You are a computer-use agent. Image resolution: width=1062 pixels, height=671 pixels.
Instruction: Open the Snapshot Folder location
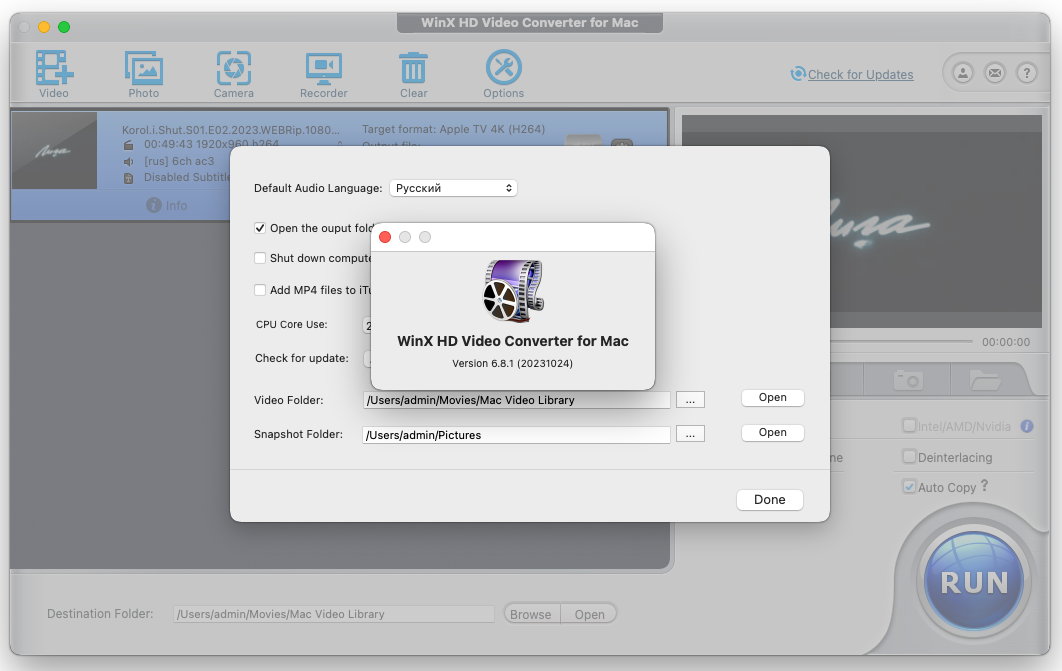coord(772,432)
